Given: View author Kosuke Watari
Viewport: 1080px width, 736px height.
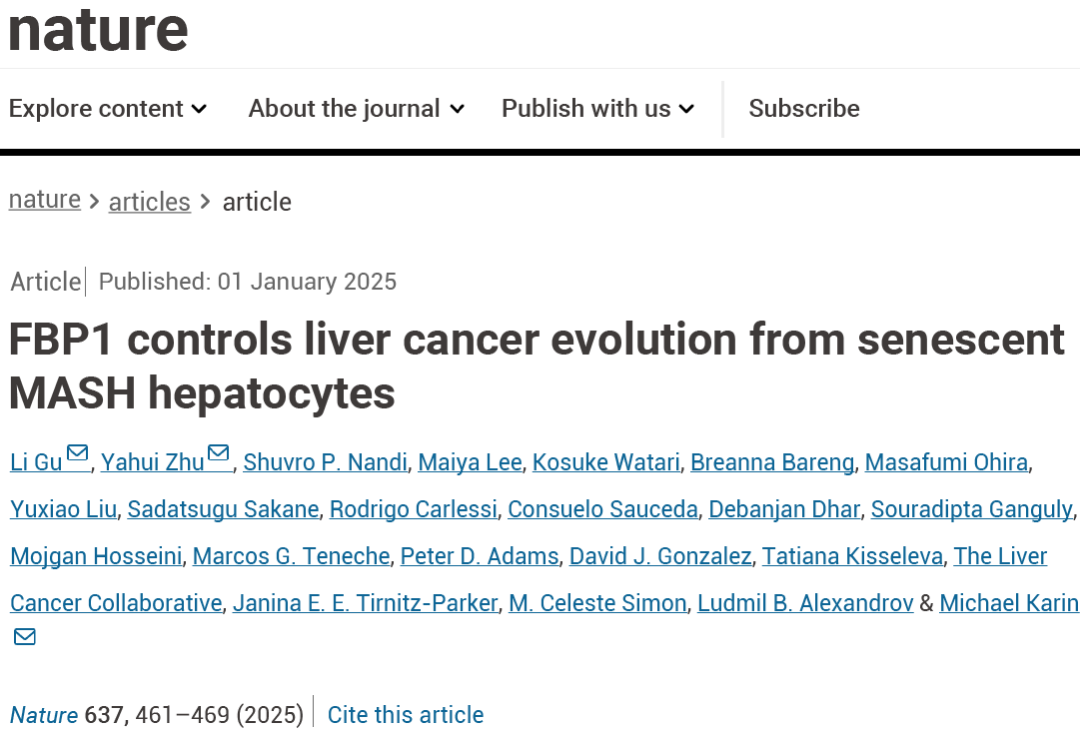Looking at the screenshot, I should coord(606,462).
